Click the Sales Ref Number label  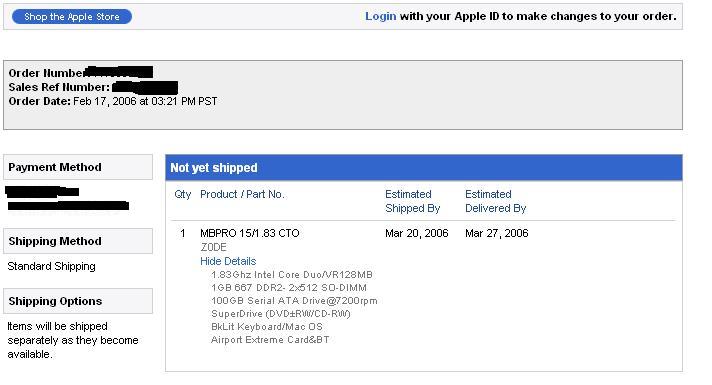point(59,87)
